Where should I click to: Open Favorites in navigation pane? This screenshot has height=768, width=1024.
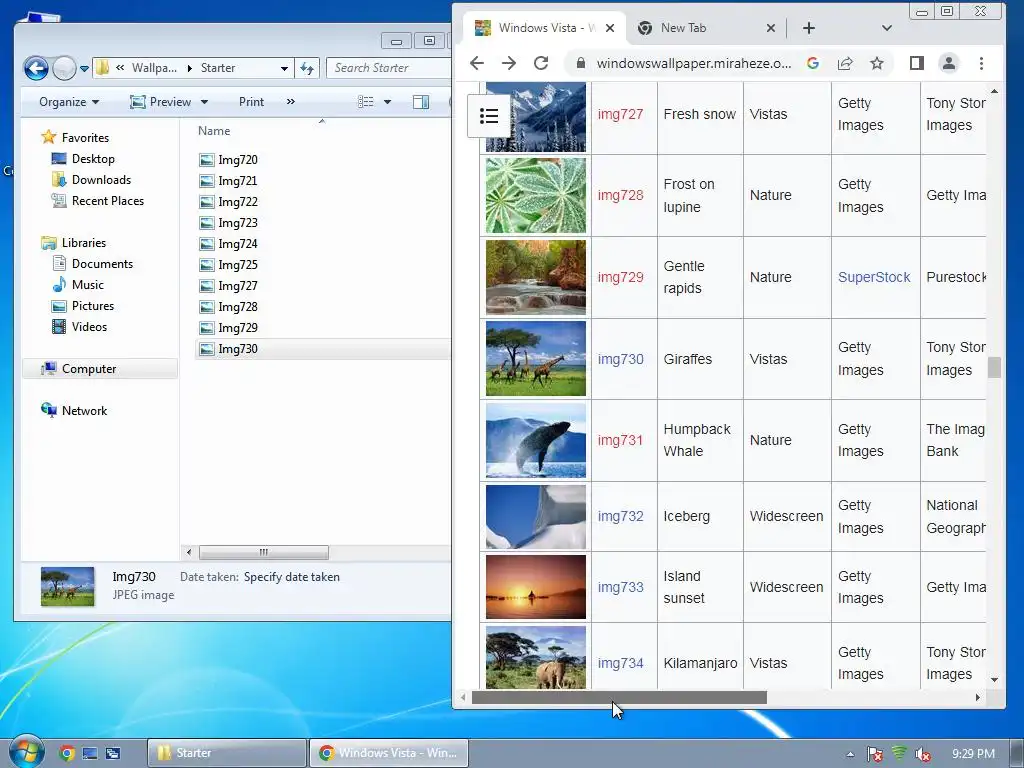[85, 138]
